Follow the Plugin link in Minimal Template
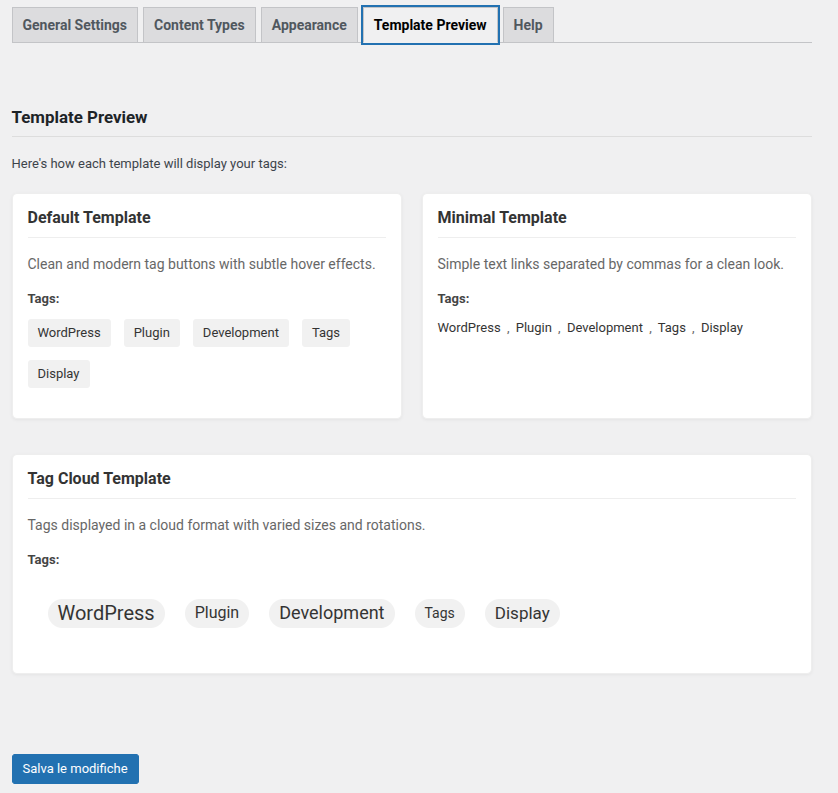 coord(533,328)
